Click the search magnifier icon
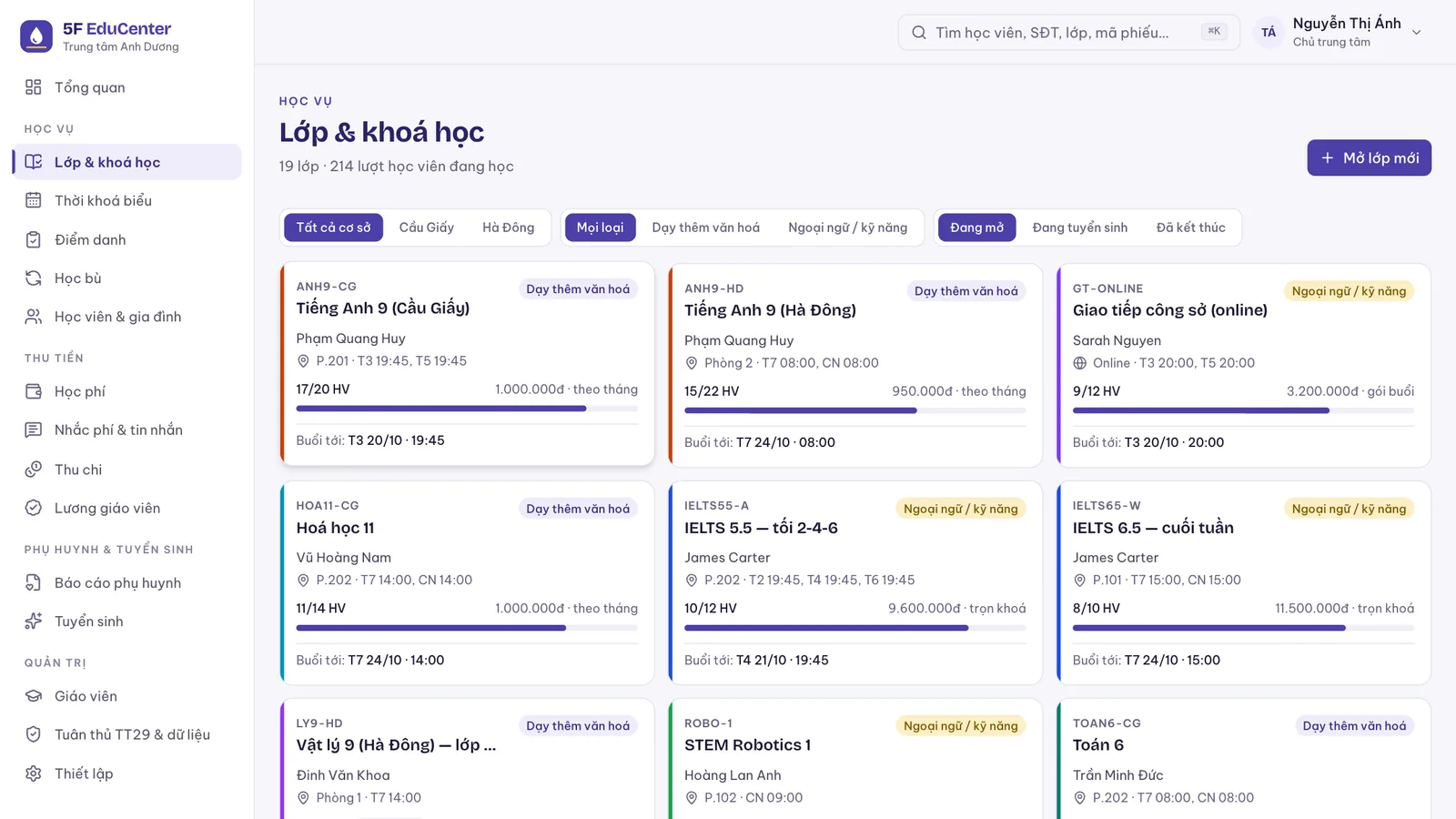Image resolution: width=1456 pixels, height=819 pixels. [x=919, y=33]
